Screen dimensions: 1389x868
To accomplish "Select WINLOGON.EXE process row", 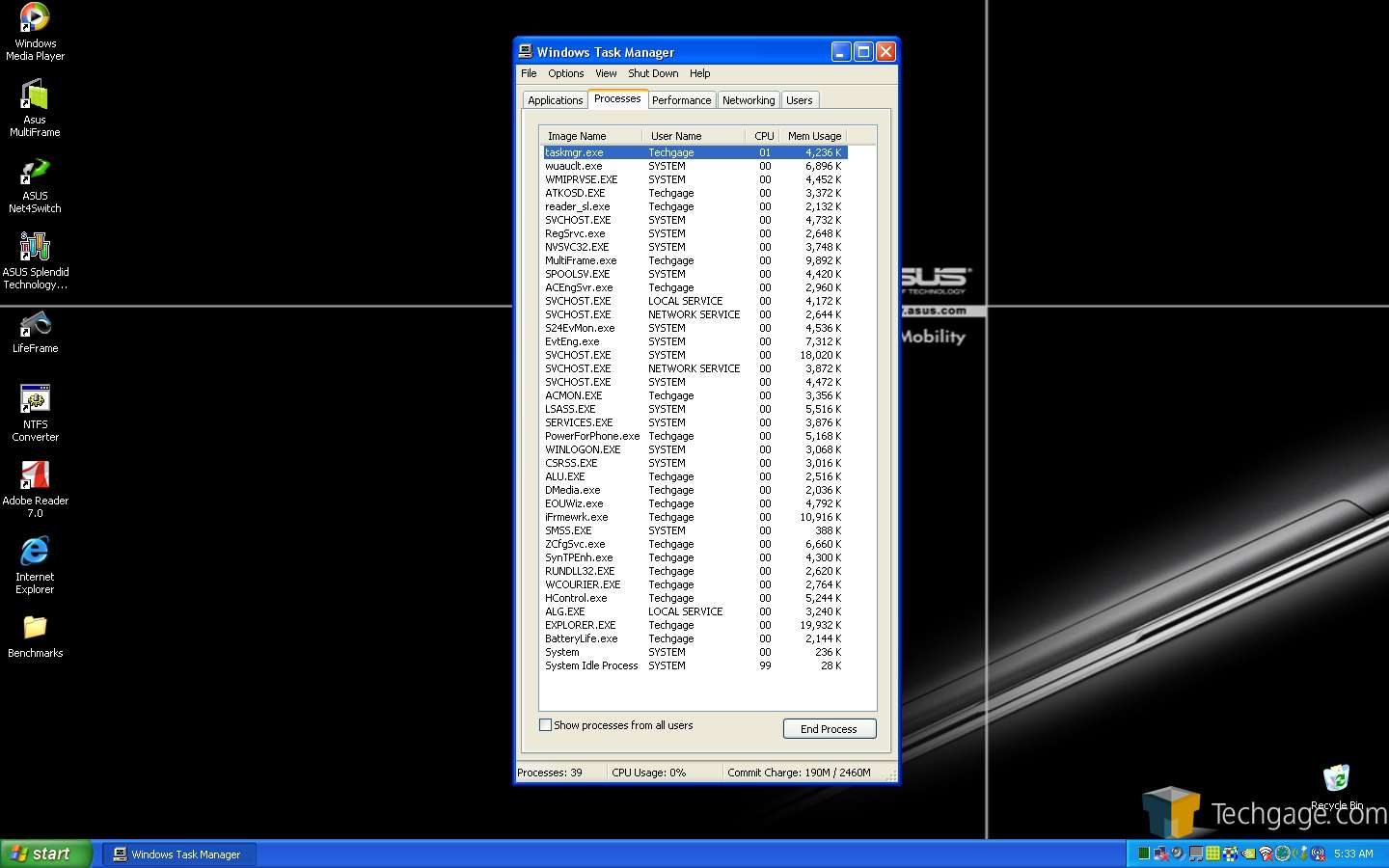I will tap(694, 449).
